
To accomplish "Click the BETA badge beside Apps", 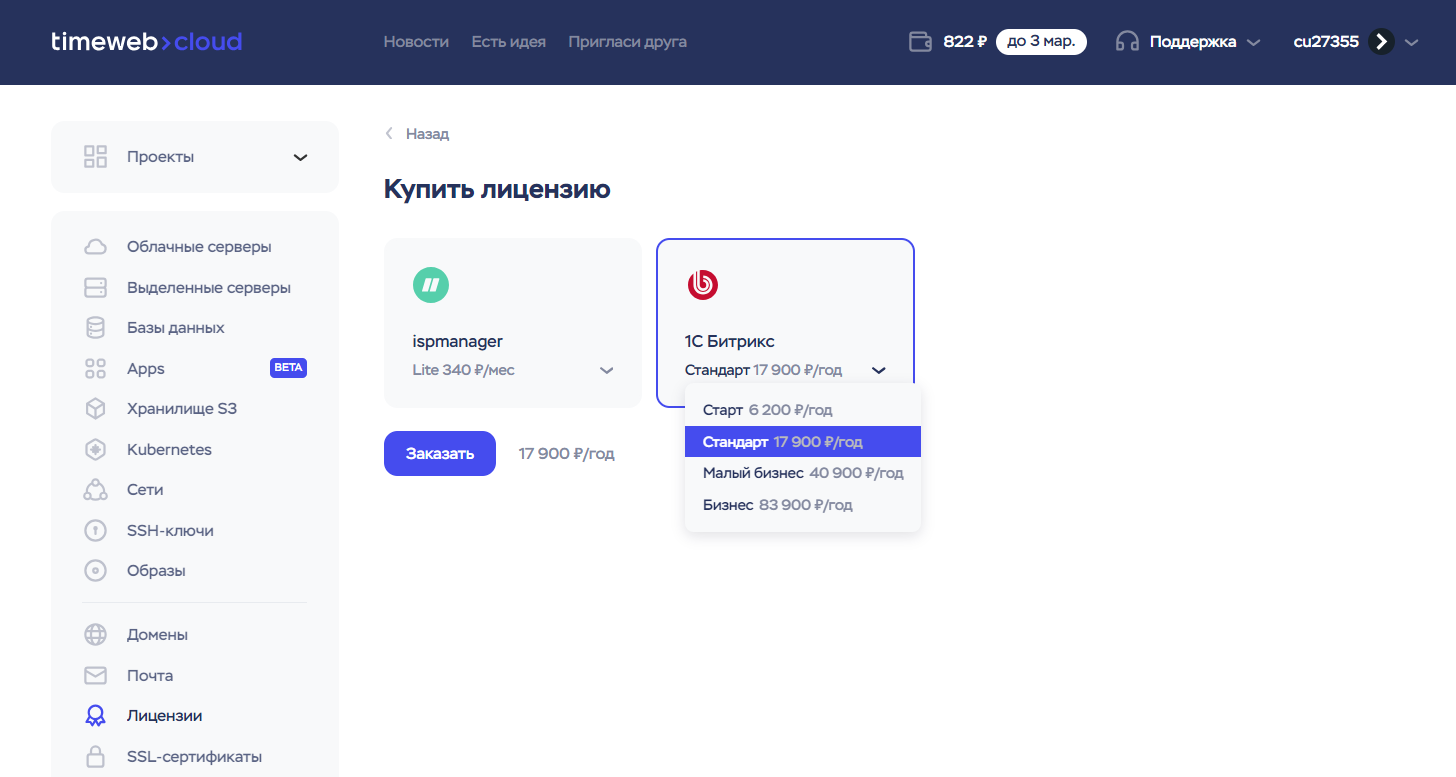I will [x=288, y=368].
